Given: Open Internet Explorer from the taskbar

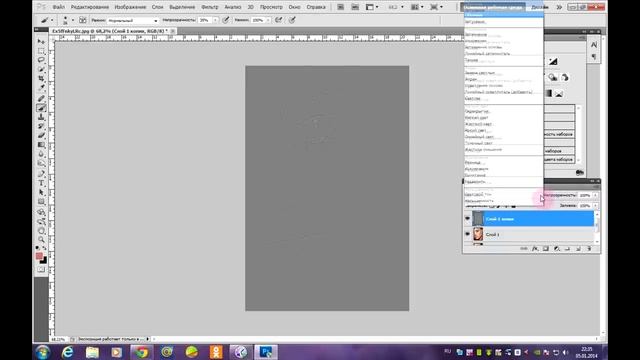Looking at the screenshot, I should pyautogui.click(x=68, y=352).
